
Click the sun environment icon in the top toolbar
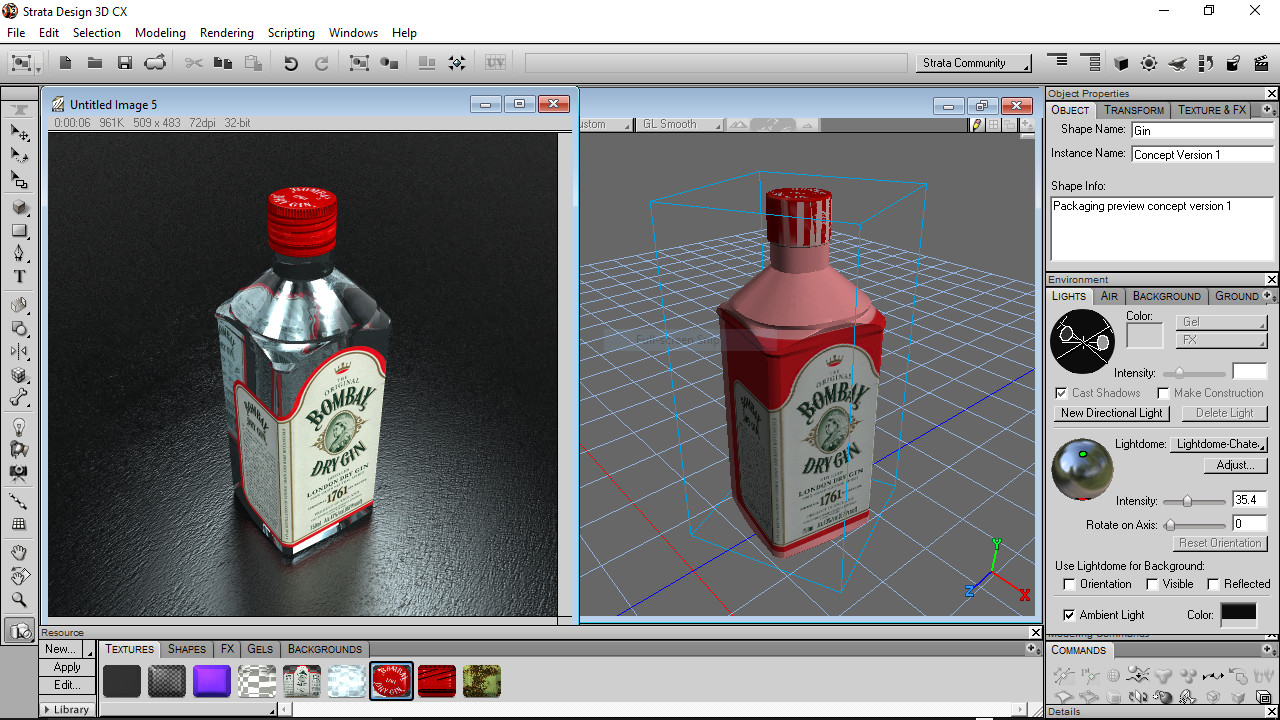[x=1148, y=63]
